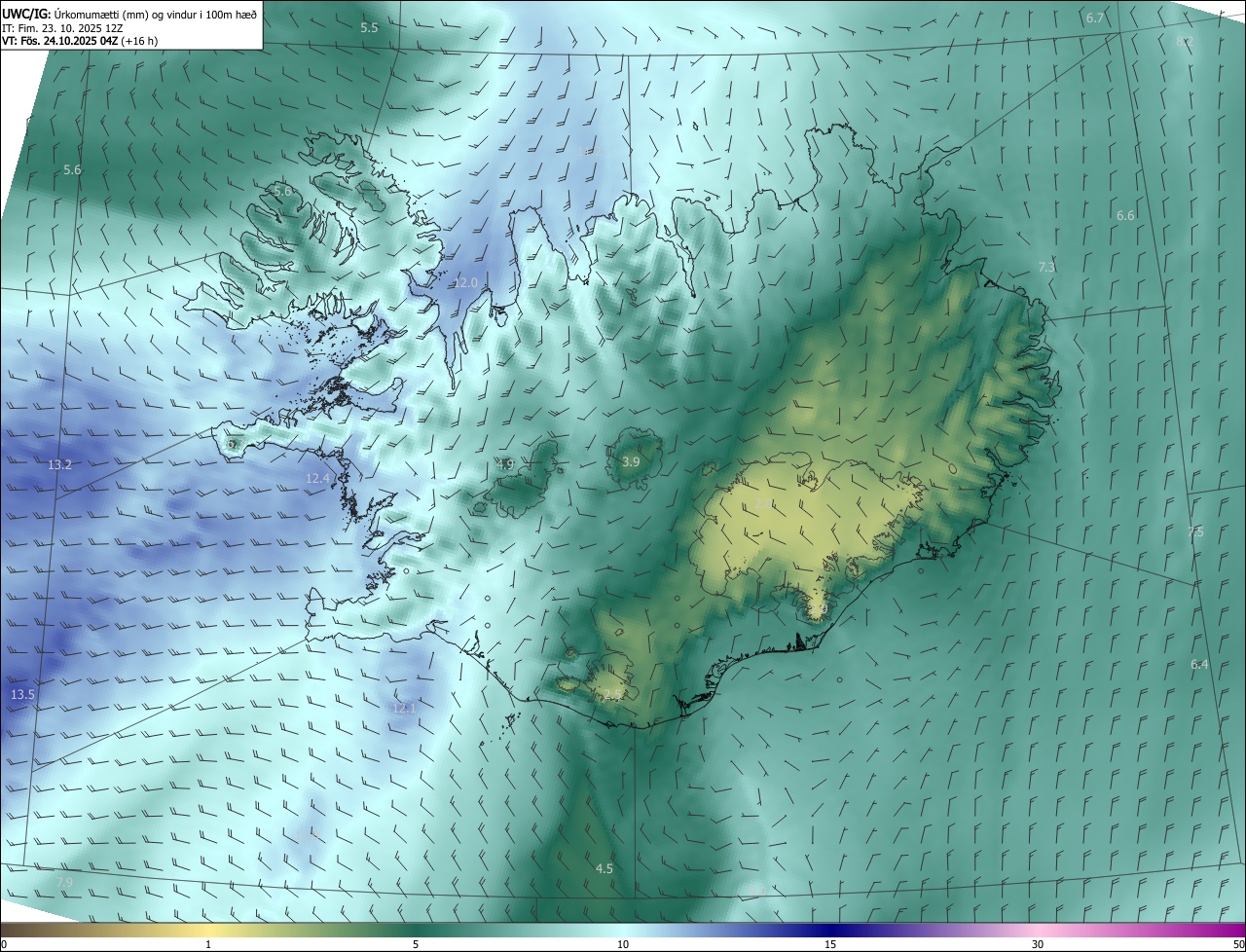Click the 13.2 value label on the map

59,464
